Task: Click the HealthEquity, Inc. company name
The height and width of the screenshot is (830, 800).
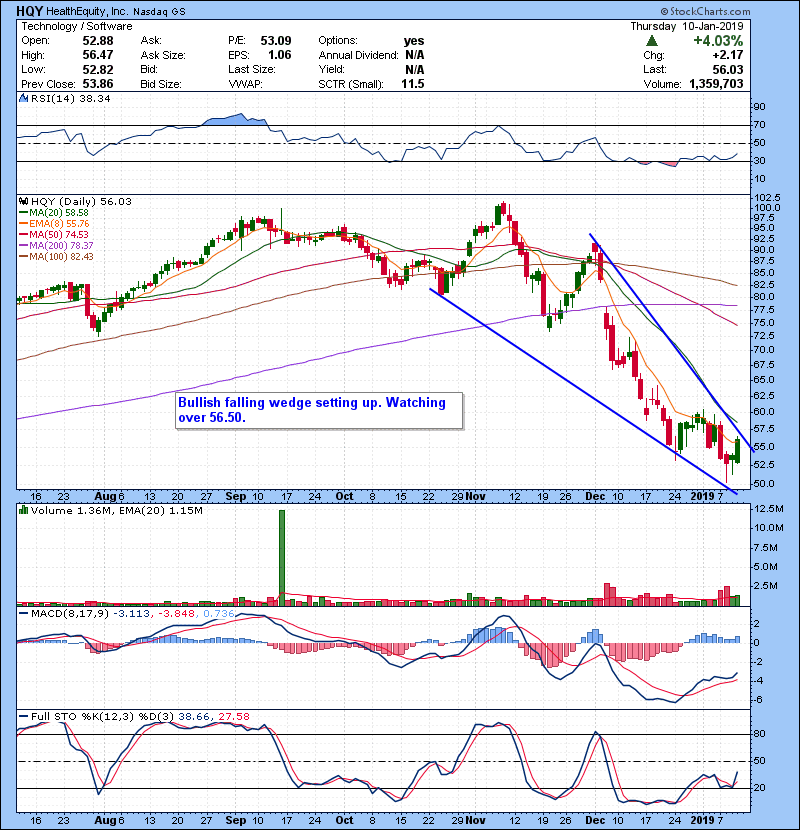Action: click(87, 11)
